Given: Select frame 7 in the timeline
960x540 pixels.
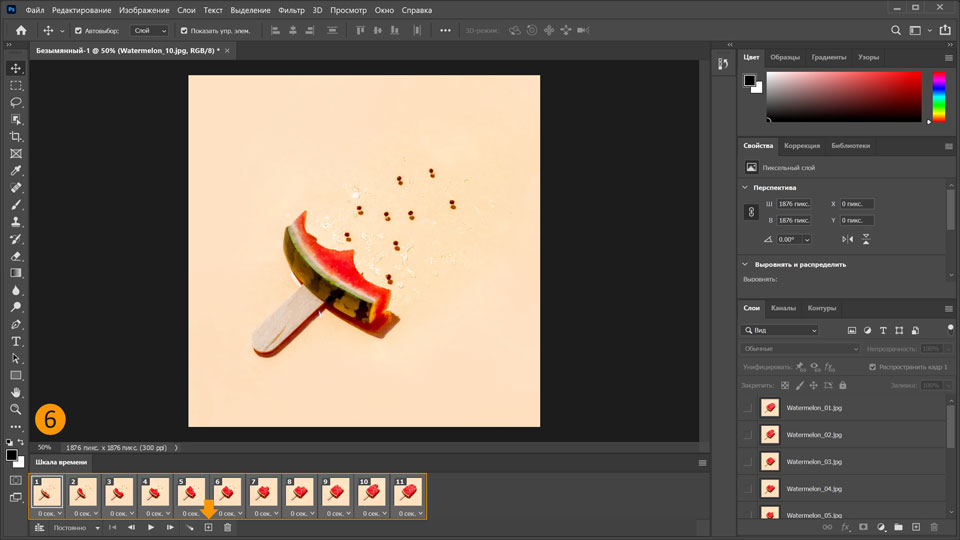Looking at the screenshot, I should [265, 492].
